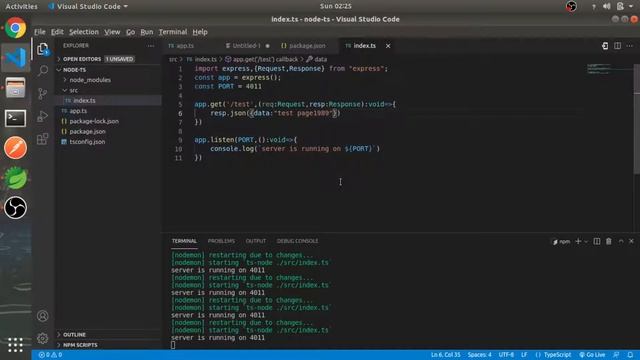Open the Accounts menu icon
Image resolution: width=640 pixels, height=360 pixels.
click(42, 316)
